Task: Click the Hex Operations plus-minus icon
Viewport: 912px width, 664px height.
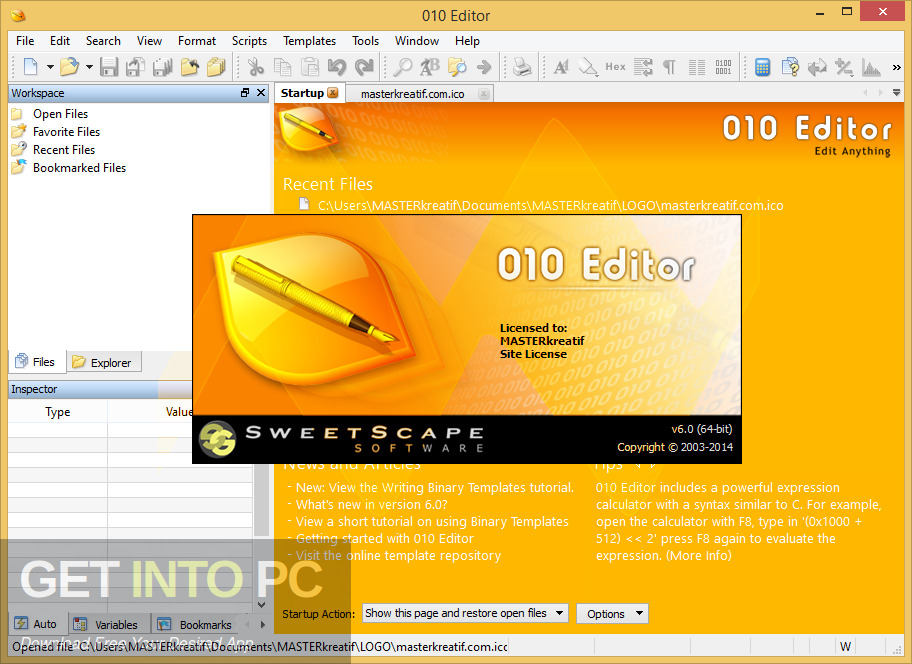Action: click(x=844, y=67)
